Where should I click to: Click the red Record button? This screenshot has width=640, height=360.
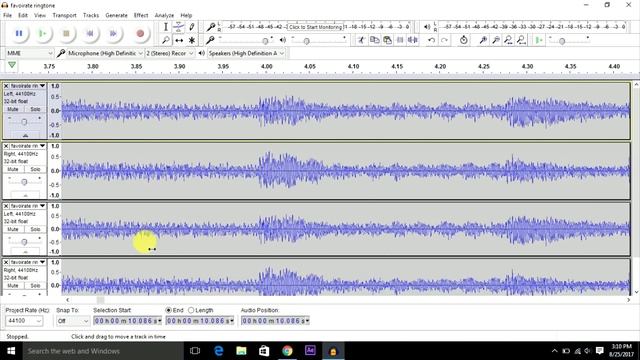coord(140,33)
